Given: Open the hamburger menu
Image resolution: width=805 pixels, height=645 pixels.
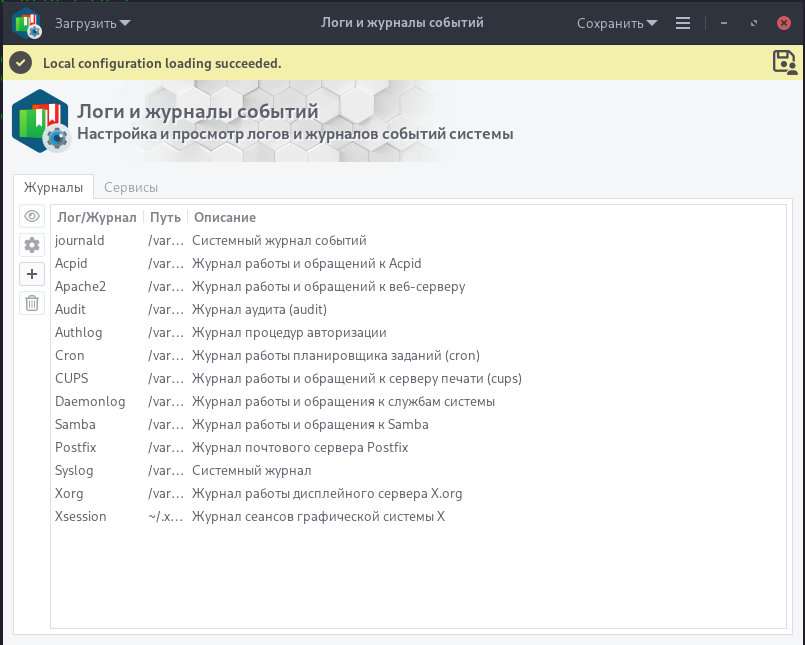Looking at the screenshot, I should [683, 23].
